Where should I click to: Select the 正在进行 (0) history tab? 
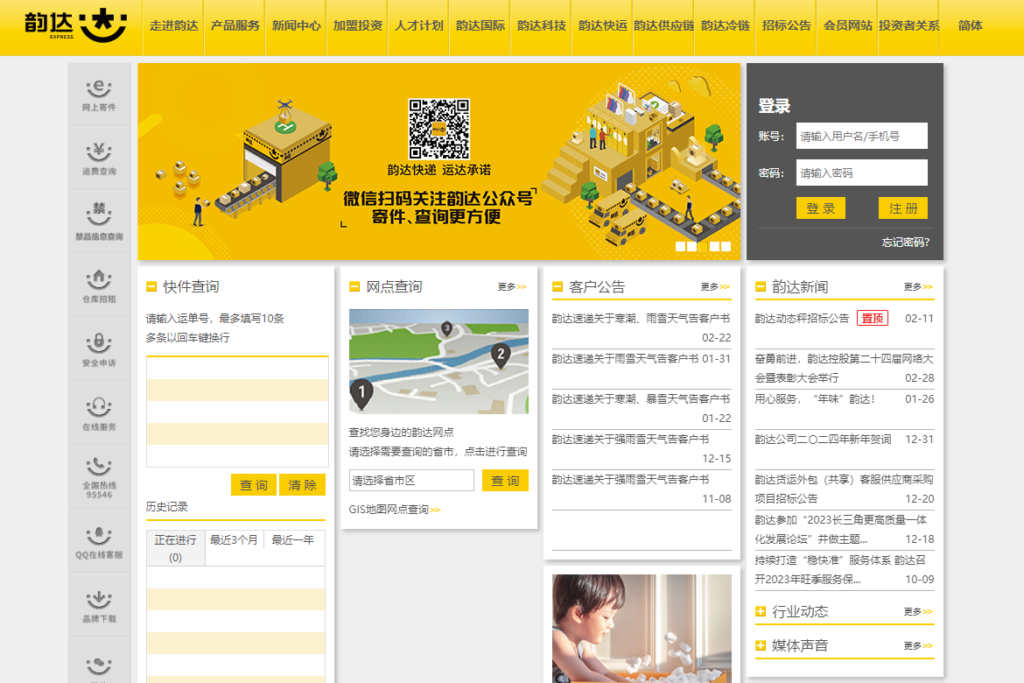click(175, 548)
